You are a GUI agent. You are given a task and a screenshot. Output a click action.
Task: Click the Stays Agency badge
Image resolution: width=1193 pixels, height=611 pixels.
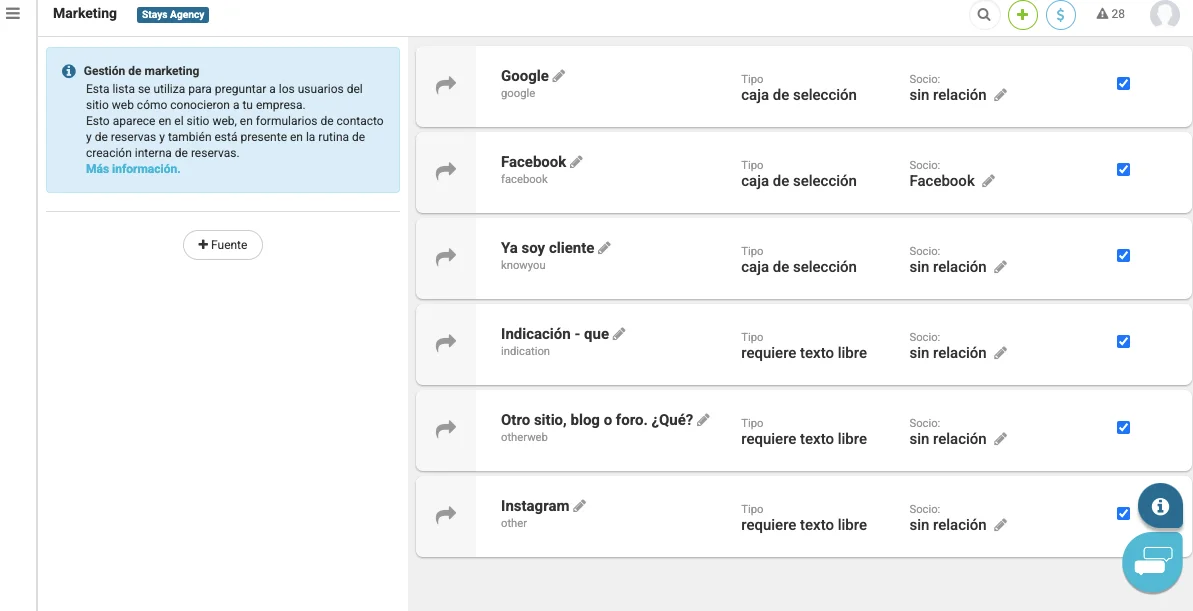173,15
